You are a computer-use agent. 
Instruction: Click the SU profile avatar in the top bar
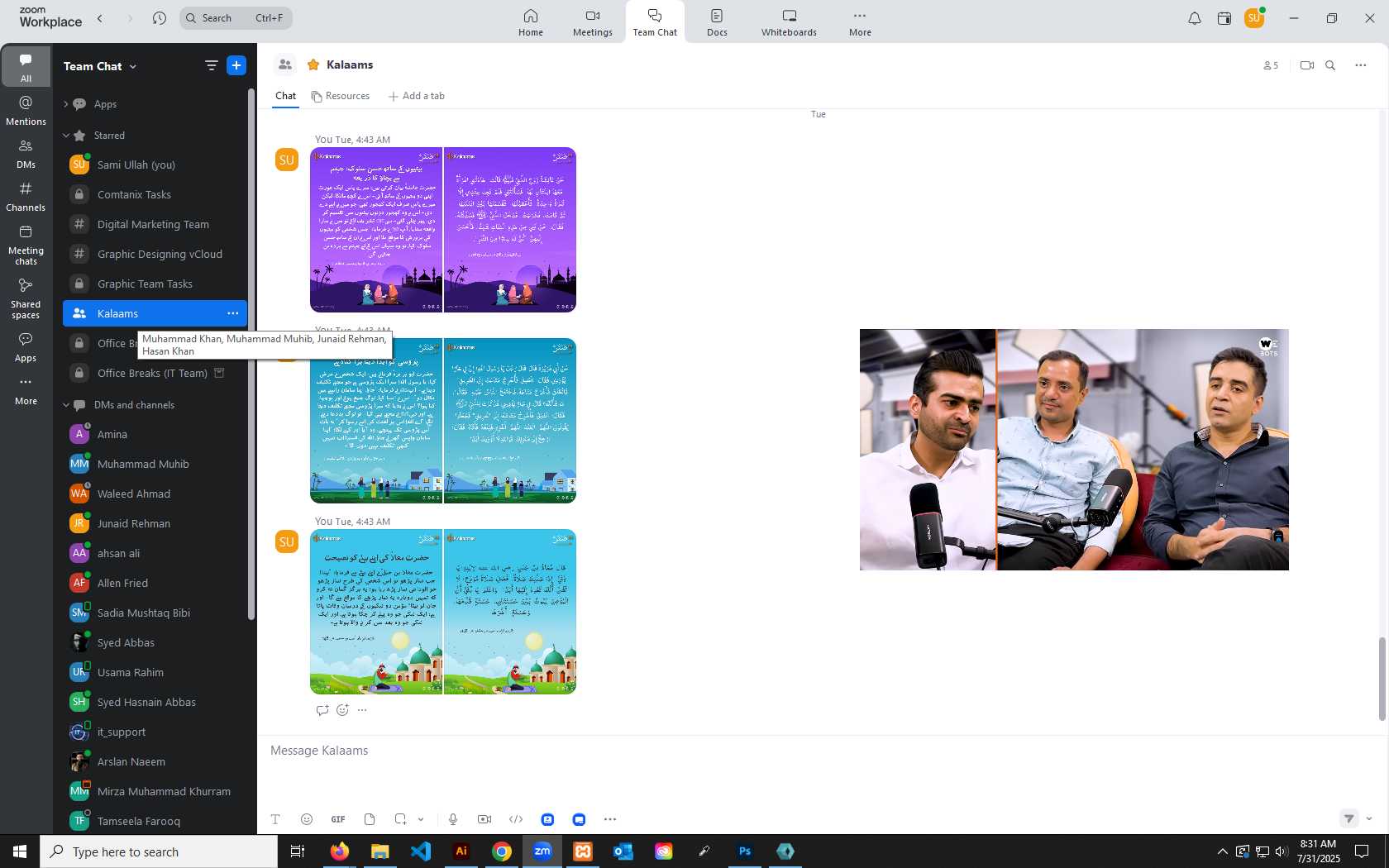tap(1254, 18)
